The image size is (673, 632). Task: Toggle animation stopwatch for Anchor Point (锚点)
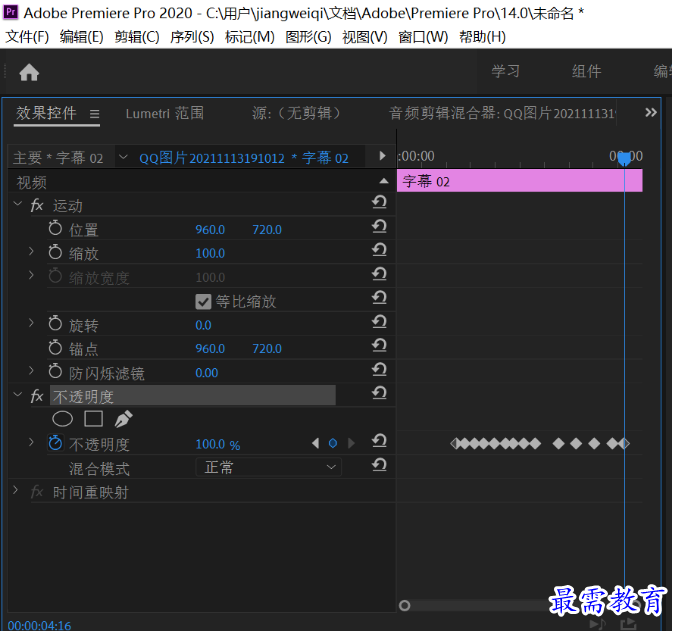(55, 347)
